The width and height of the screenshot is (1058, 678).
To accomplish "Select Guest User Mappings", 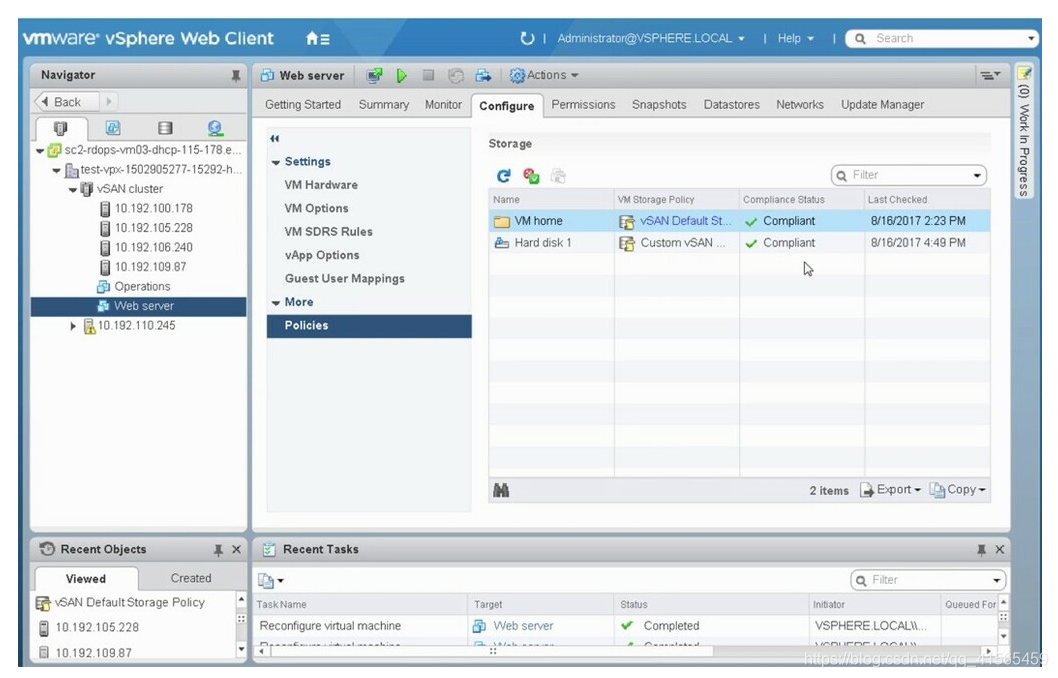I will click(344, 279).
